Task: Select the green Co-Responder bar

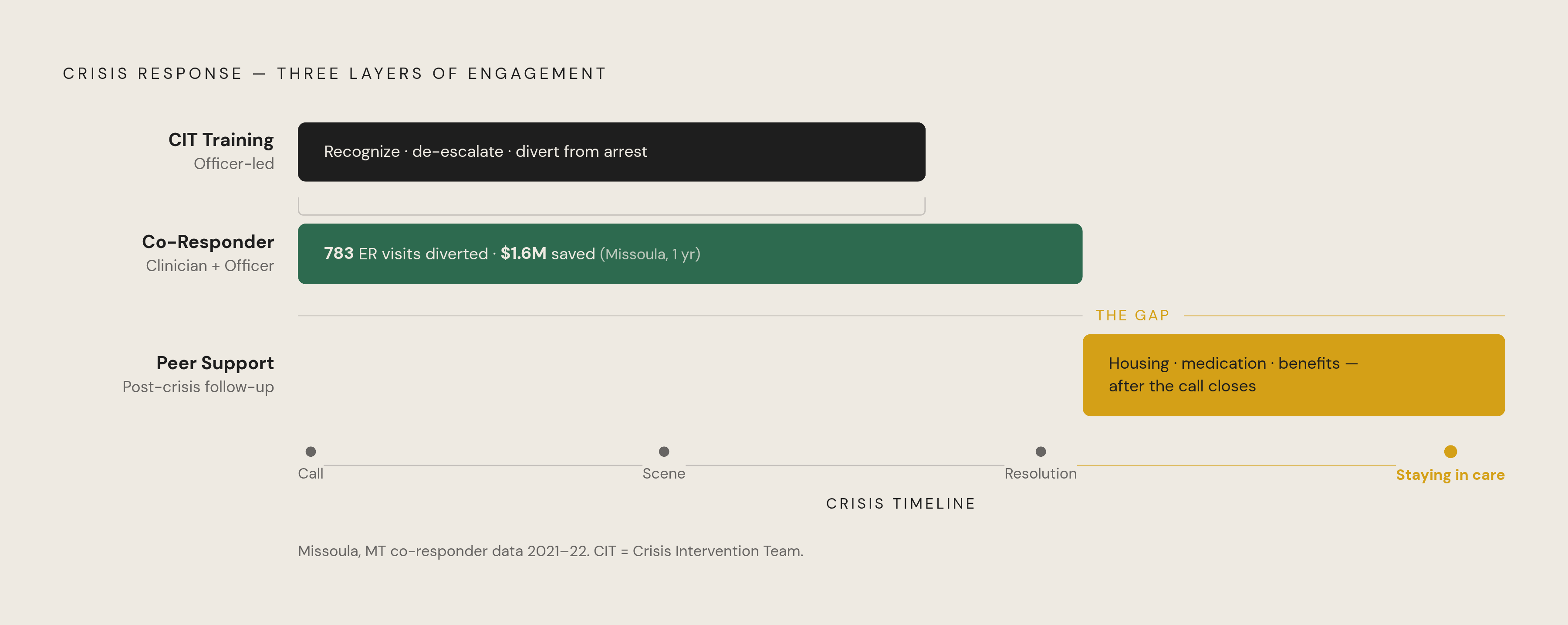Action: click(x=690, y=253)
